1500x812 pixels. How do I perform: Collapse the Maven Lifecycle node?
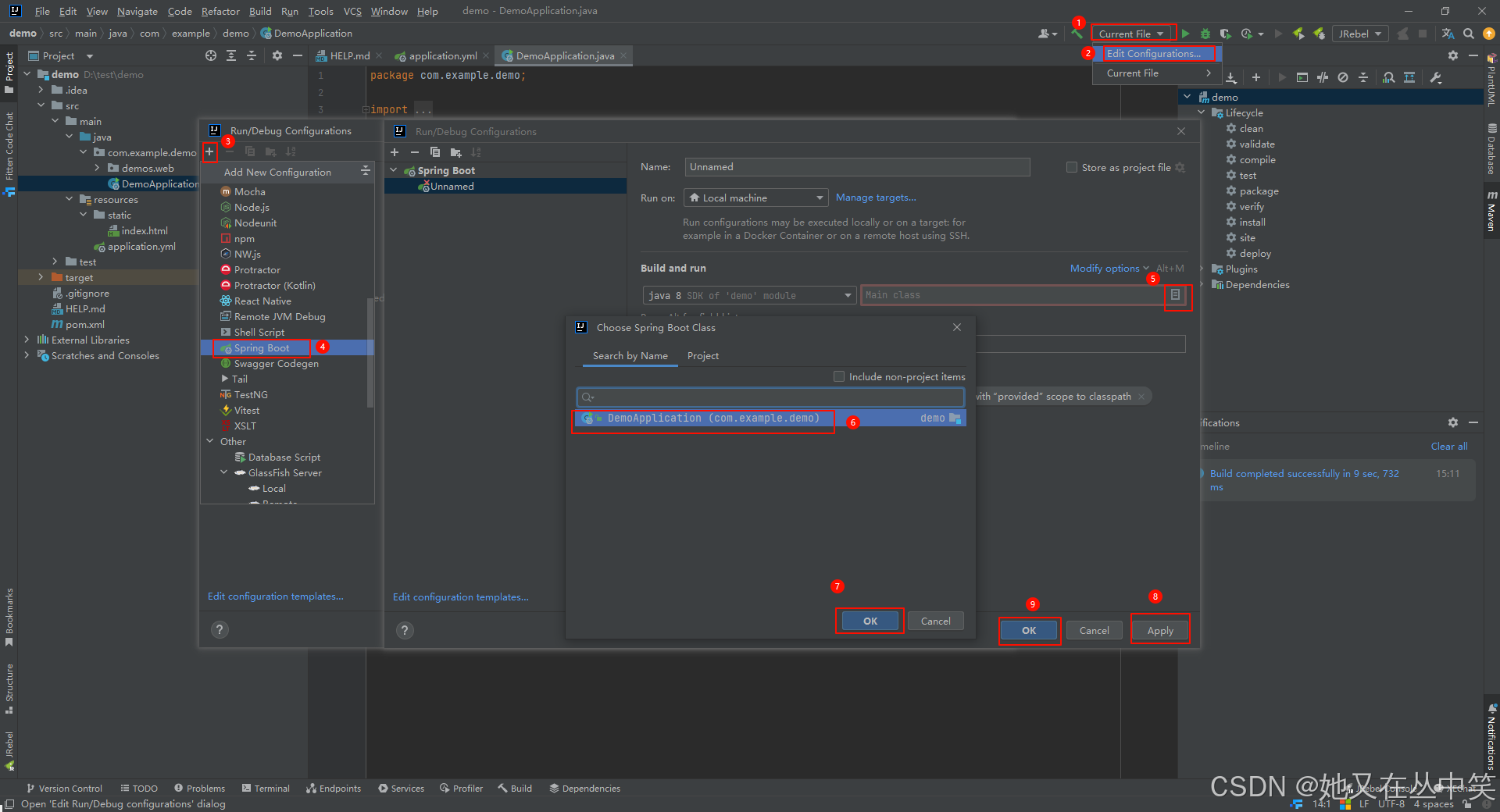[1202, 112]
